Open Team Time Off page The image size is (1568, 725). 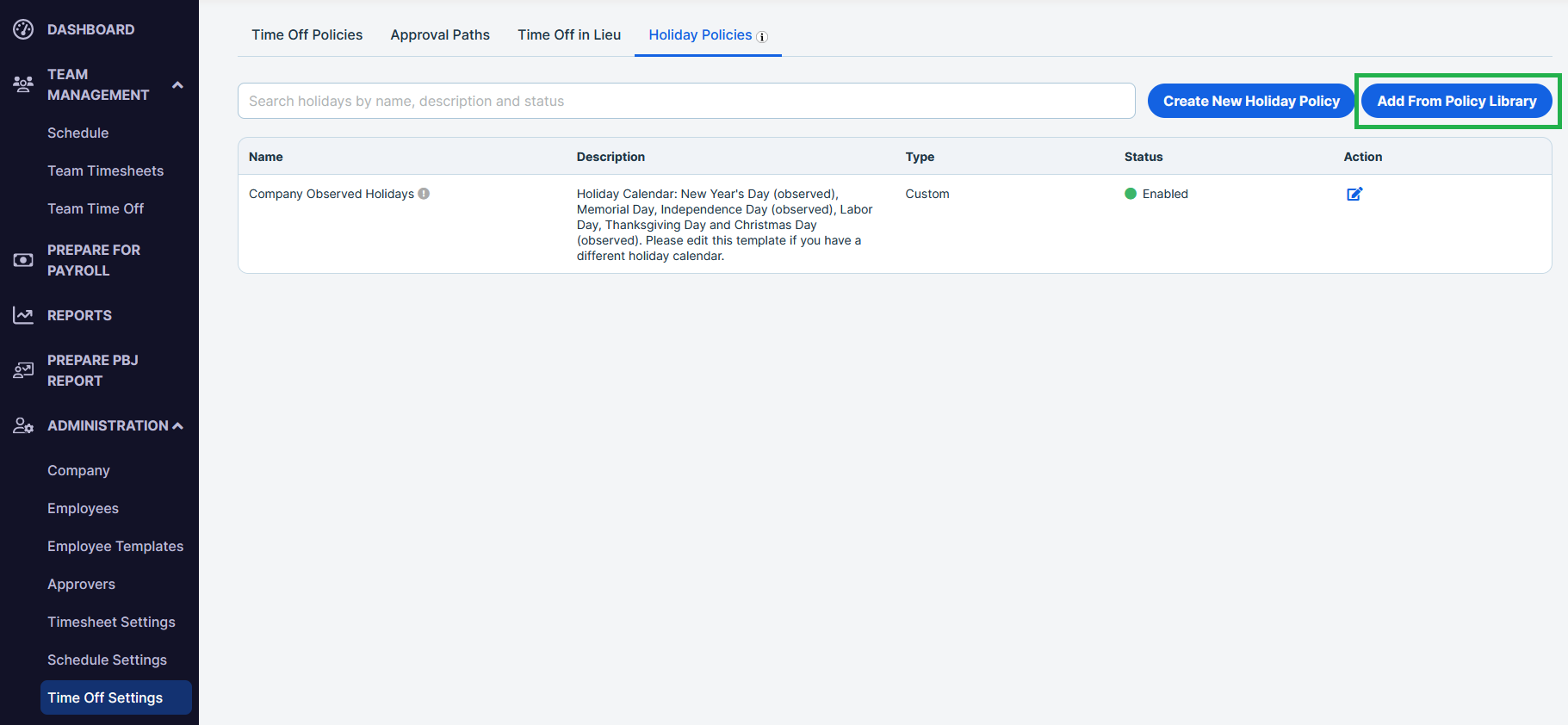[96, 208]
